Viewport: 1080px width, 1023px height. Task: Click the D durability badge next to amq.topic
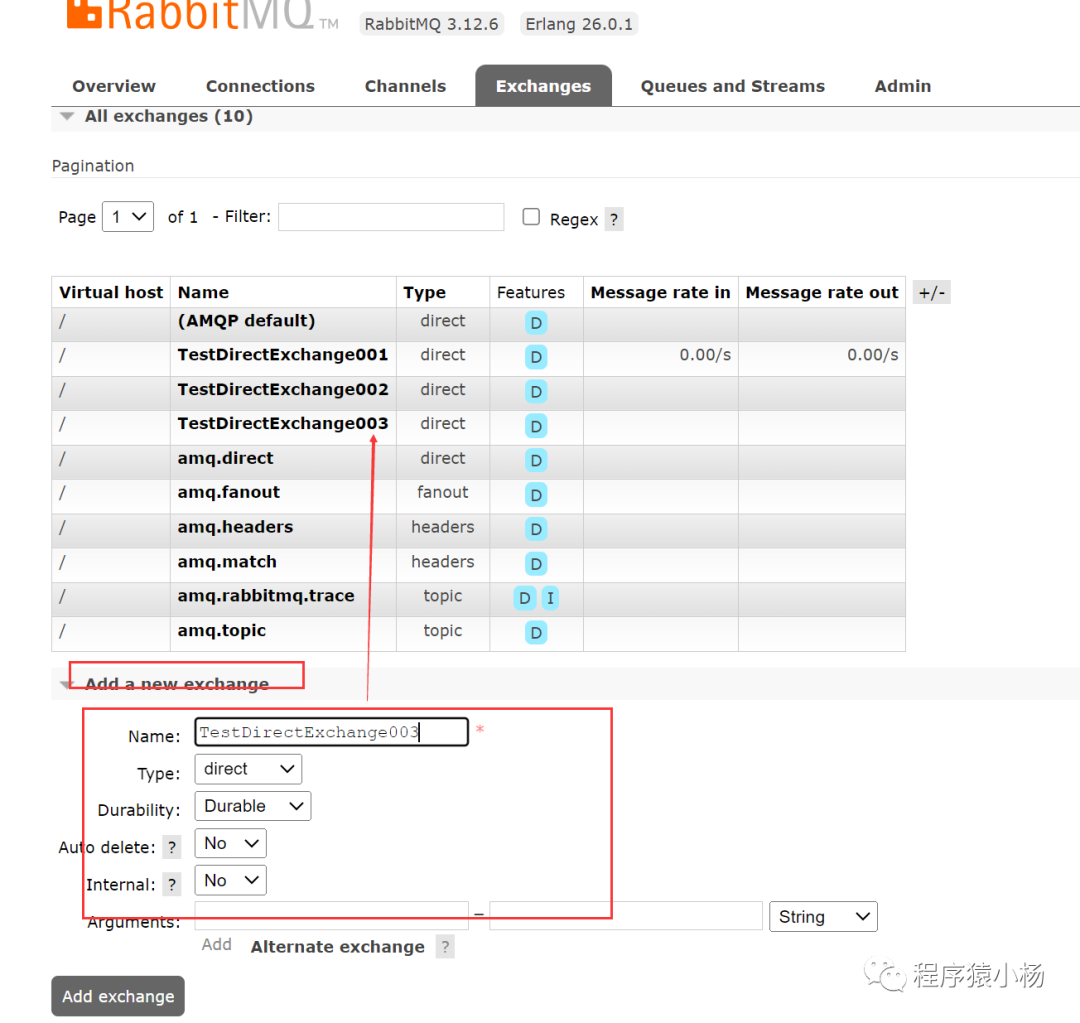(x=537, y=632)
